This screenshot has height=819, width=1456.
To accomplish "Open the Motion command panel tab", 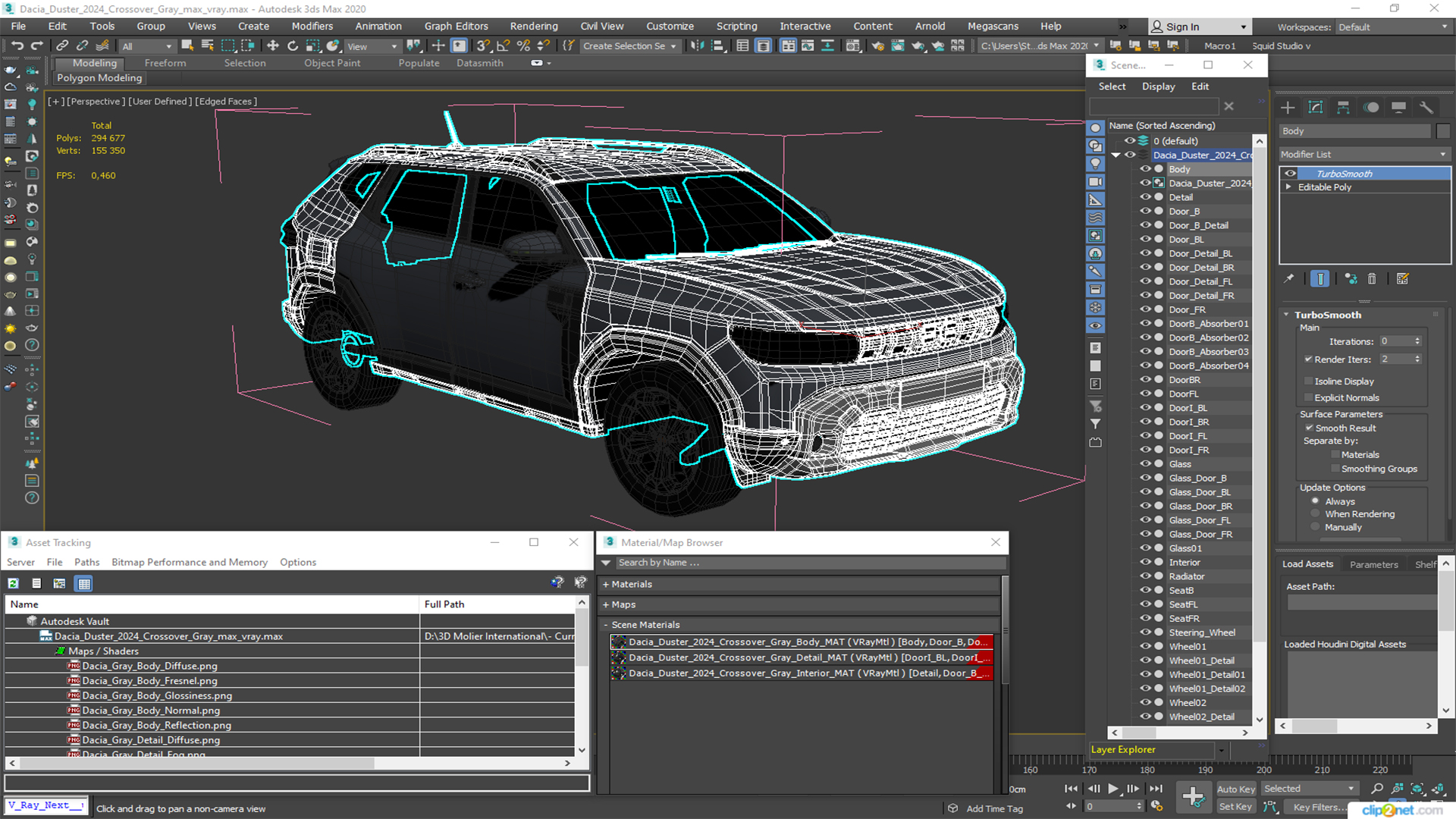I will point(1371,108).
